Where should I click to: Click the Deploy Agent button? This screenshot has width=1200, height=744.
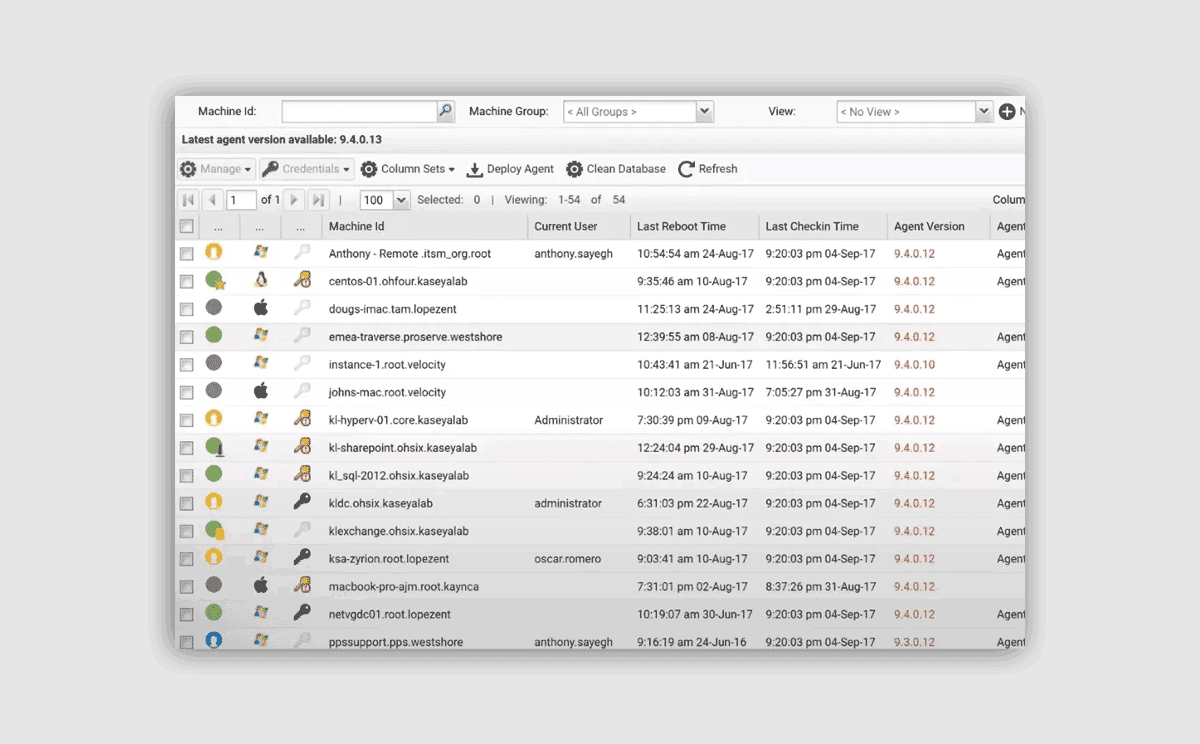click(x=510, y=169)
